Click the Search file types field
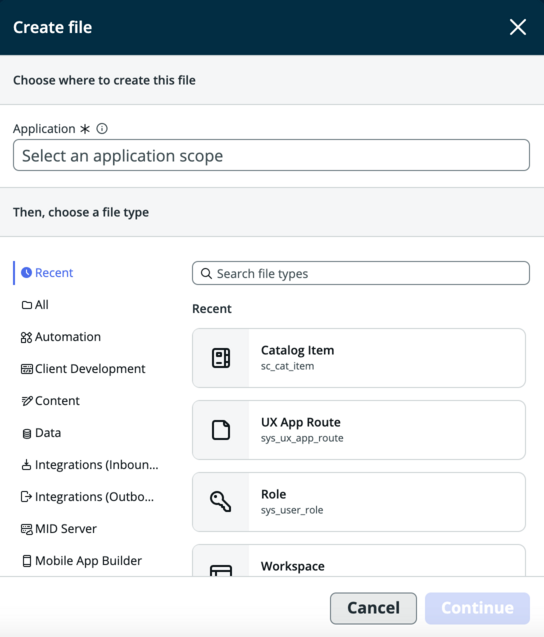Viewport: 544px width, 637px height. coord(361,273)
